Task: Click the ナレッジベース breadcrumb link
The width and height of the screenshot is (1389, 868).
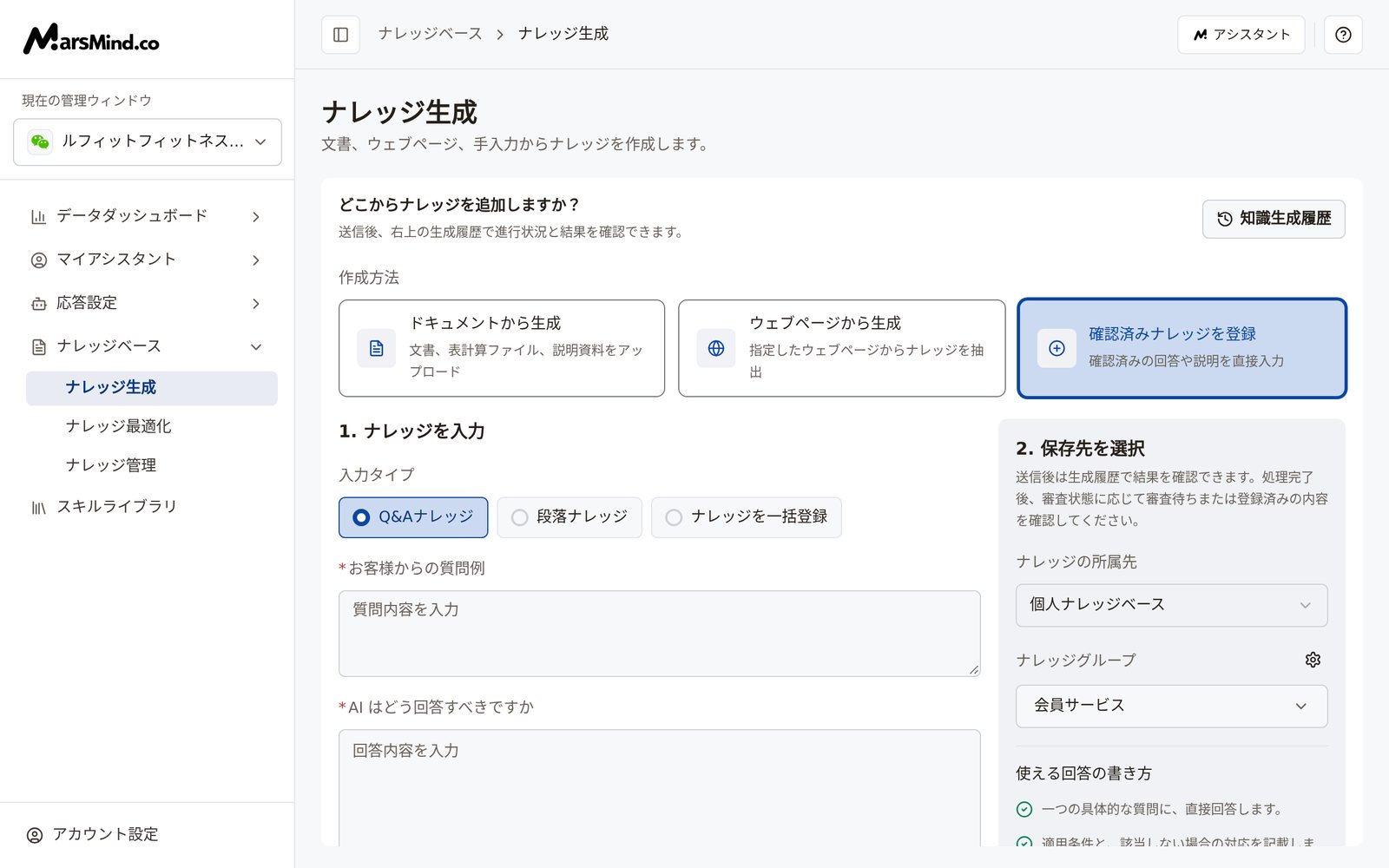Action: (430, 34)
